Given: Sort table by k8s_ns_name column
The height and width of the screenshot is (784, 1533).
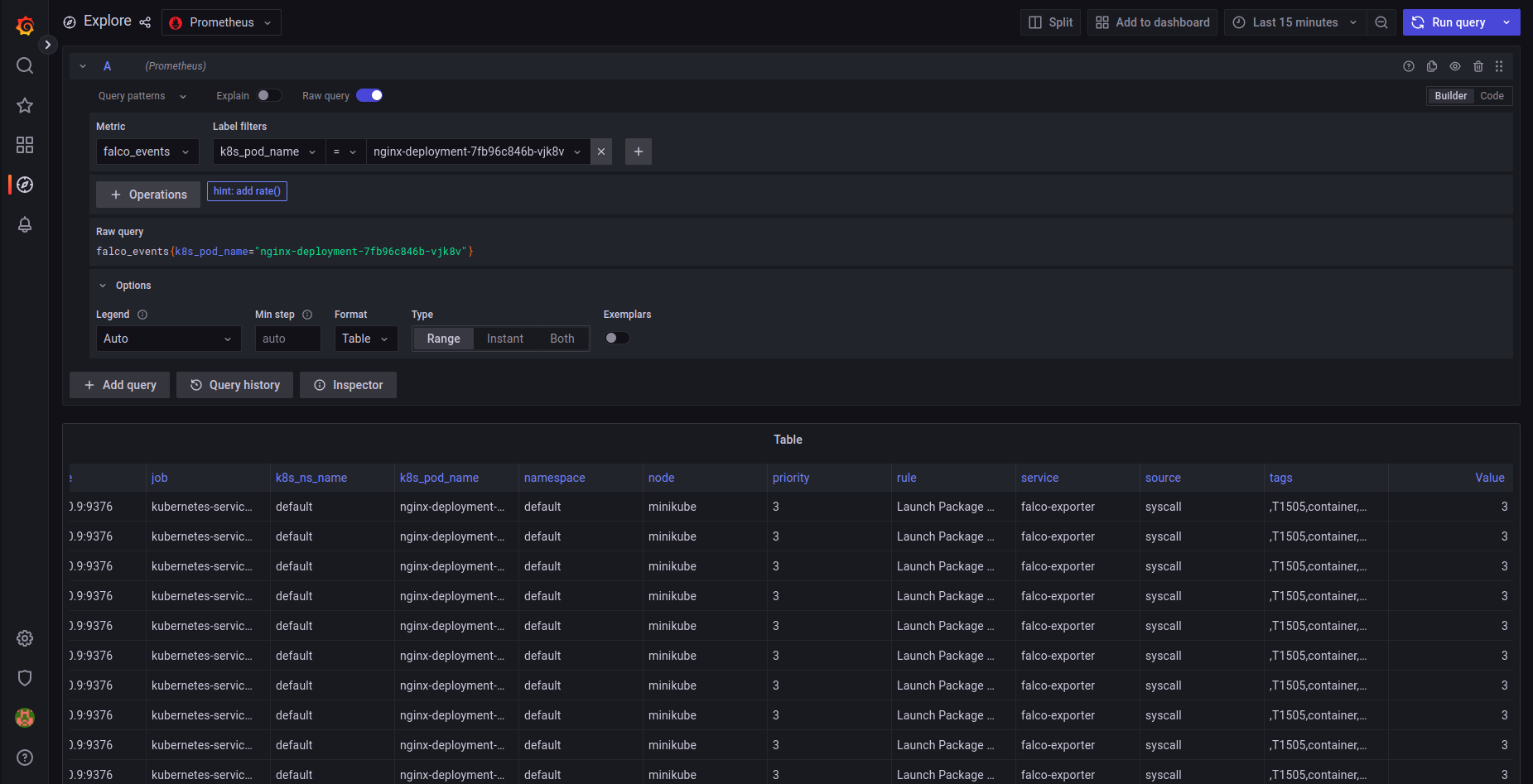Looking at the screenshot, I should (x=311, y=478).
